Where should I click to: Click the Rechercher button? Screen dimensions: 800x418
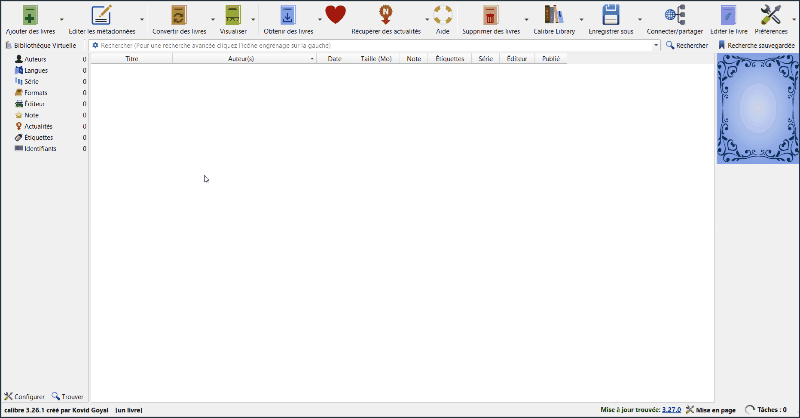point(687,45)
